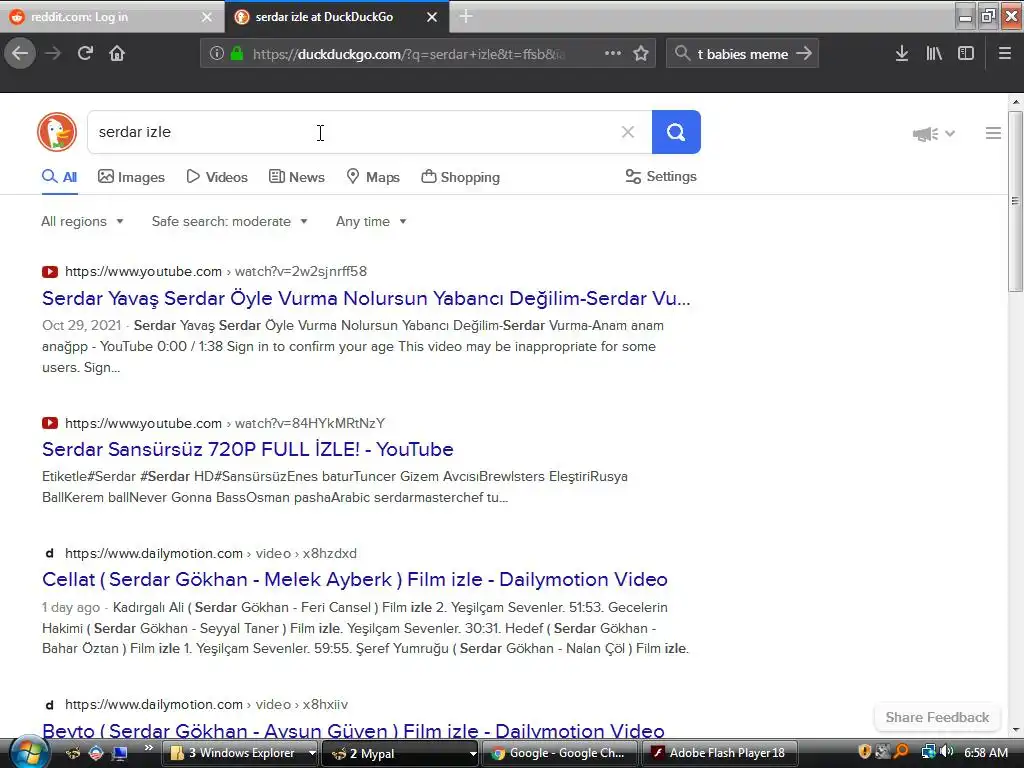The height and width of the screenshot is (768, 1024).
Task: Open the DuckDuckGo side menu
Action: coord(993,133)
